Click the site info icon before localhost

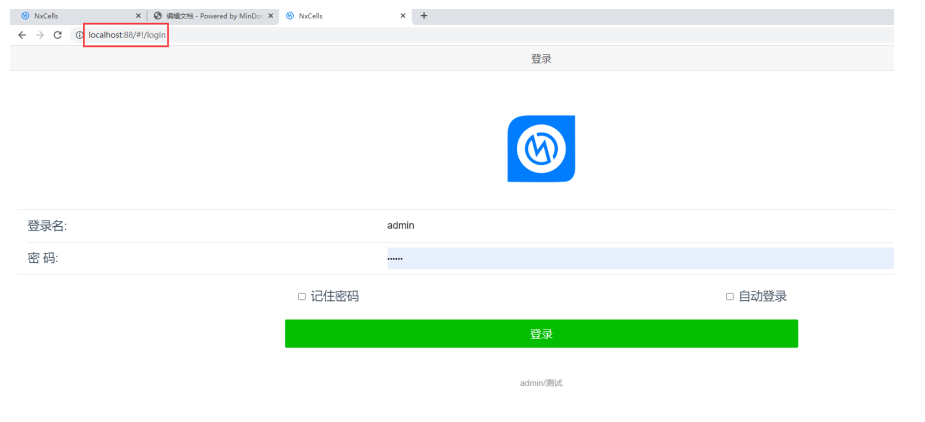point(78,35)
